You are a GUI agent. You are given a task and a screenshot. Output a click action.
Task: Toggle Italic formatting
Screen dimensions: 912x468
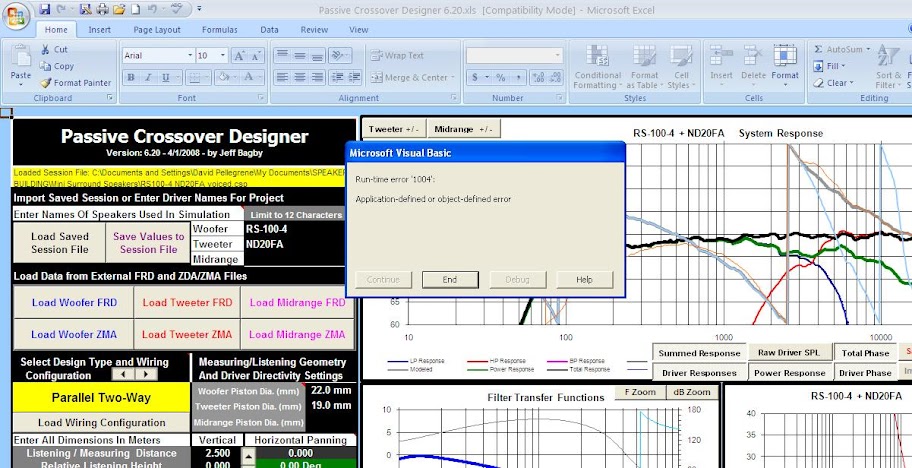tap(148, 77)
